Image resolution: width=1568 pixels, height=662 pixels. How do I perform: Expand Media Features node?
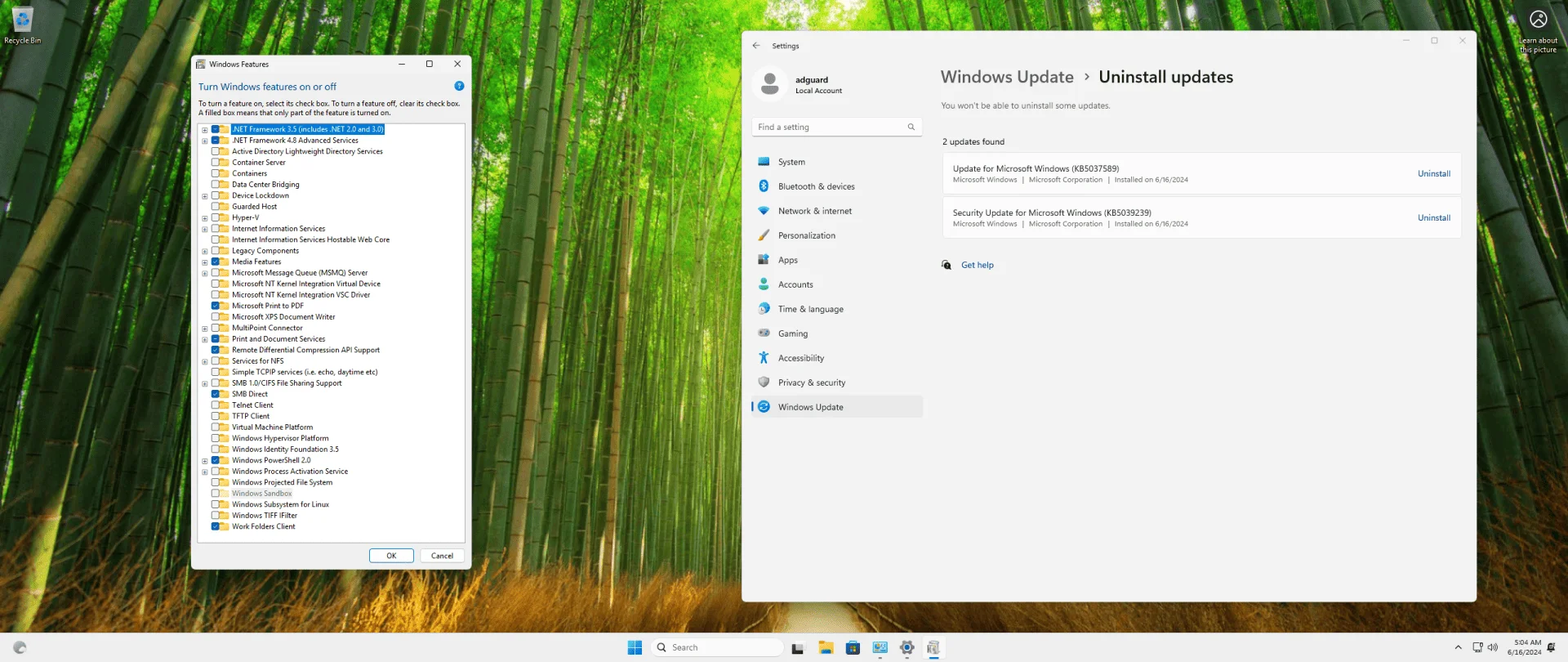204,262
